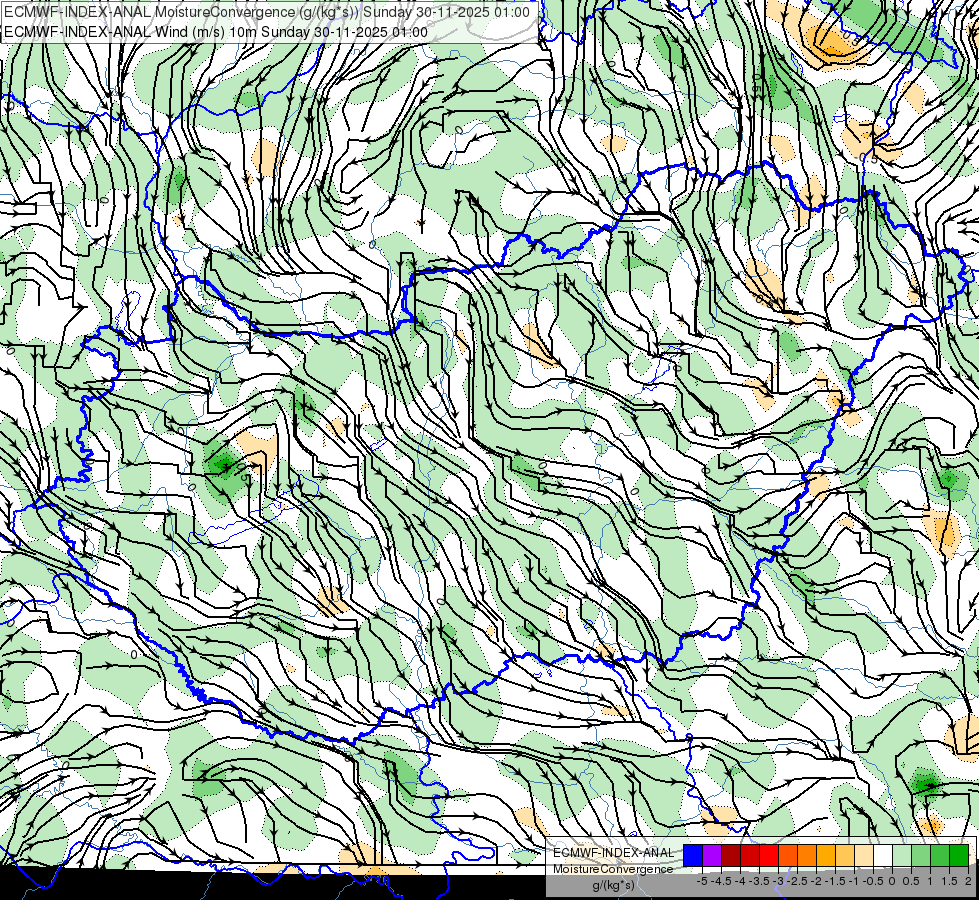The image size is (979, 900).
Task: Click the -3.5 legend tick label
Action: (759, 881)
